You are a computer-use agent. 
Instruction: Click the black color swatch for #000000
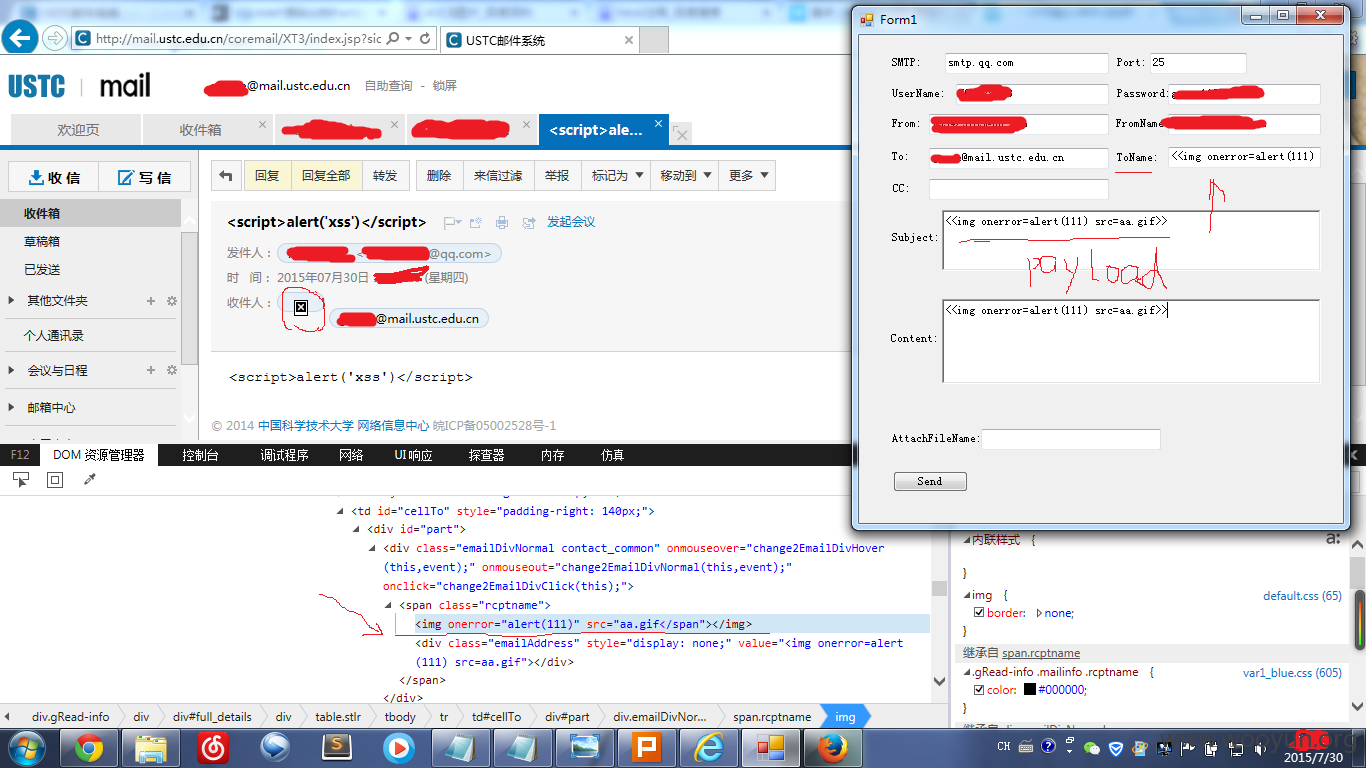coord(1029,690)
